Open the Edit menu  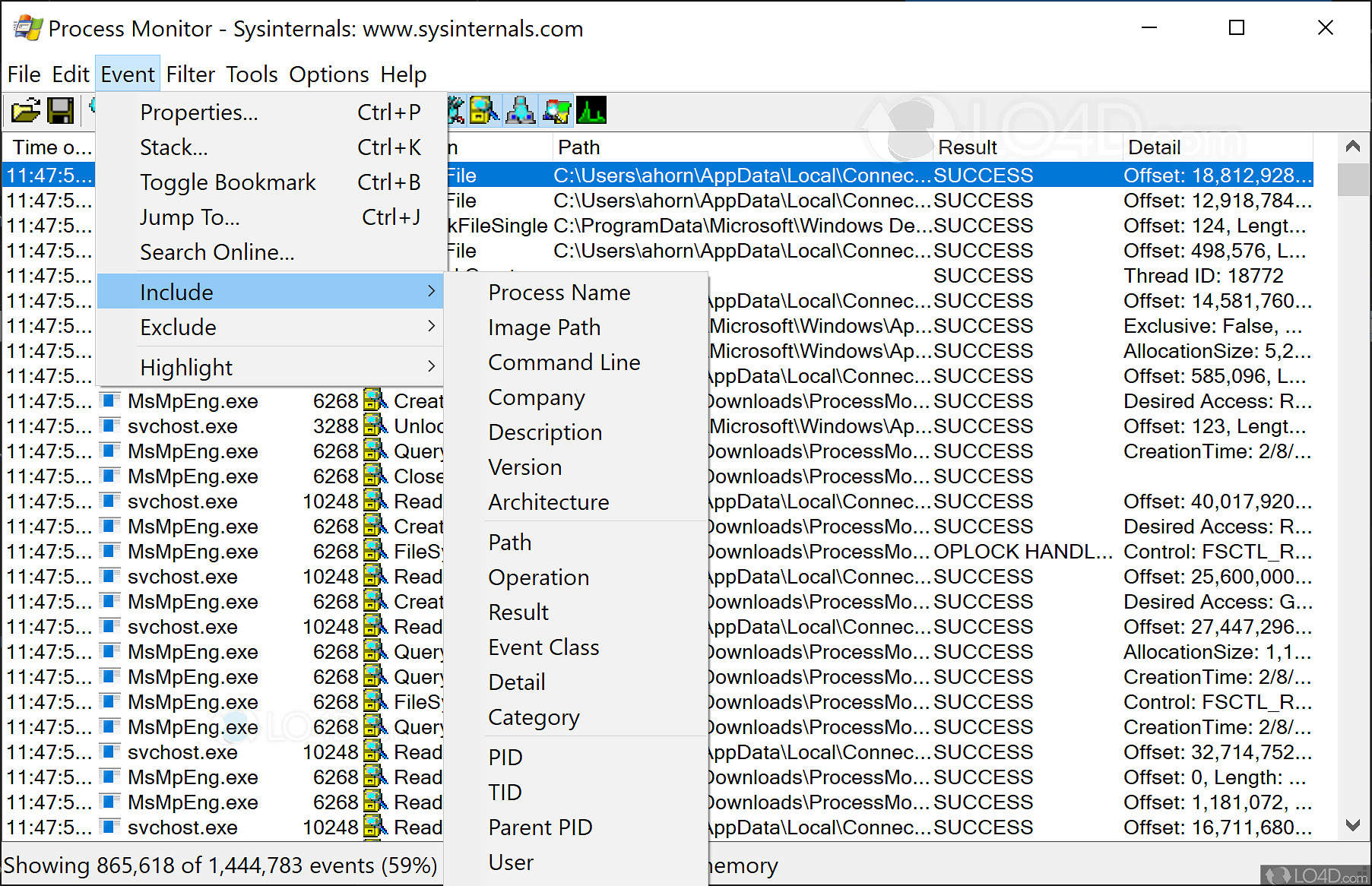tap(71, 74)
